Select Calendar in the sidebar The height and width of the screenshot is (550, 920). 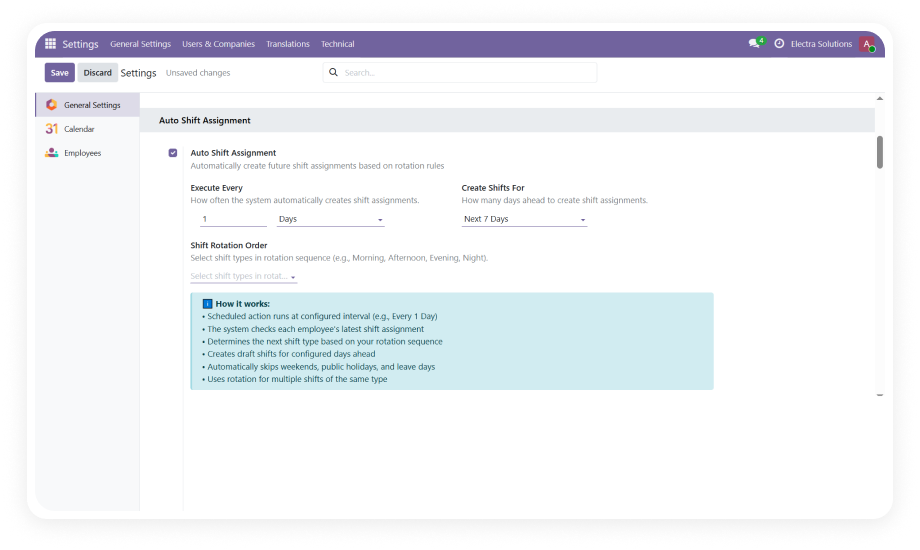(87, 129)
